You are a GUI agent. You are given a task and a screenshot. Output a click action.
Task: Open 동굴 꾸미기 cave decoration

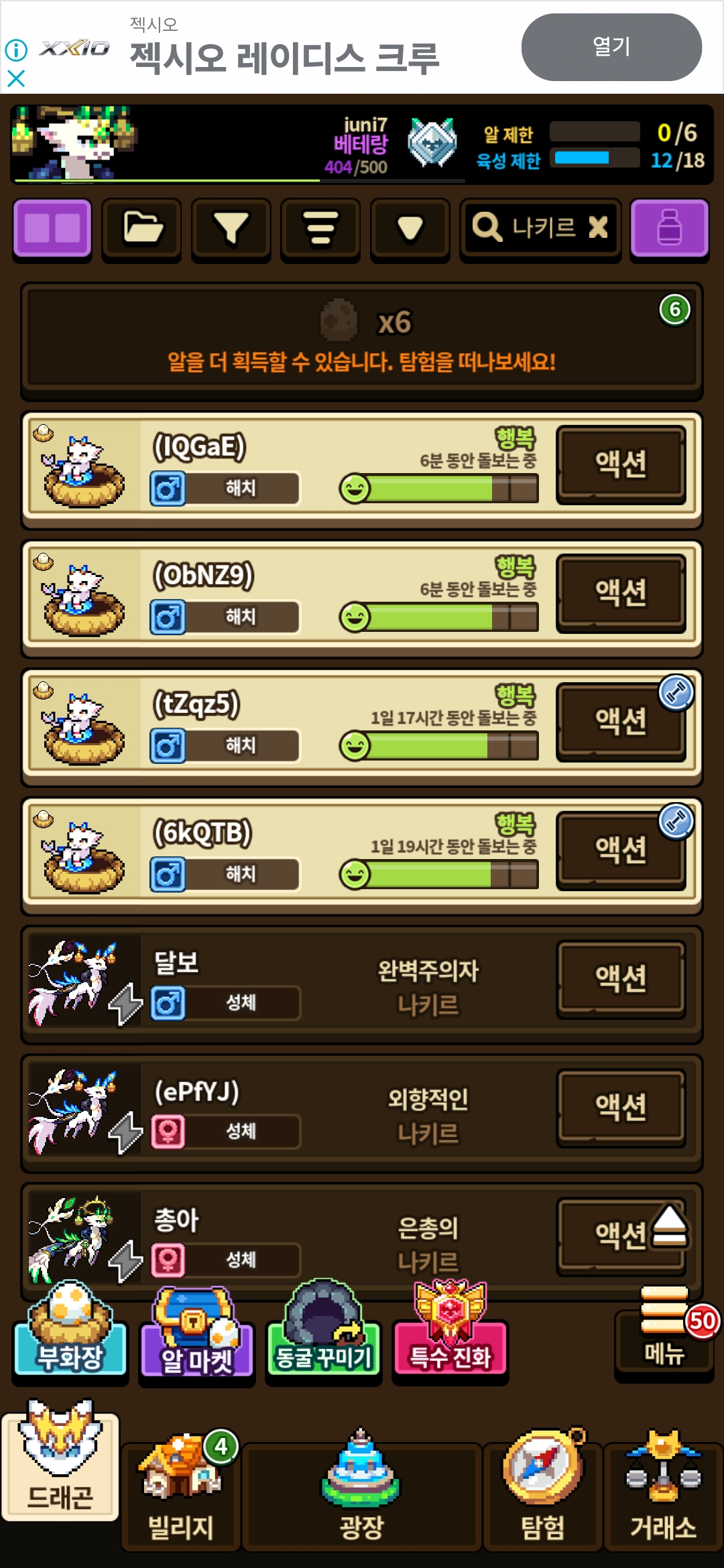pyautogui.click(x=324, y=1330)
